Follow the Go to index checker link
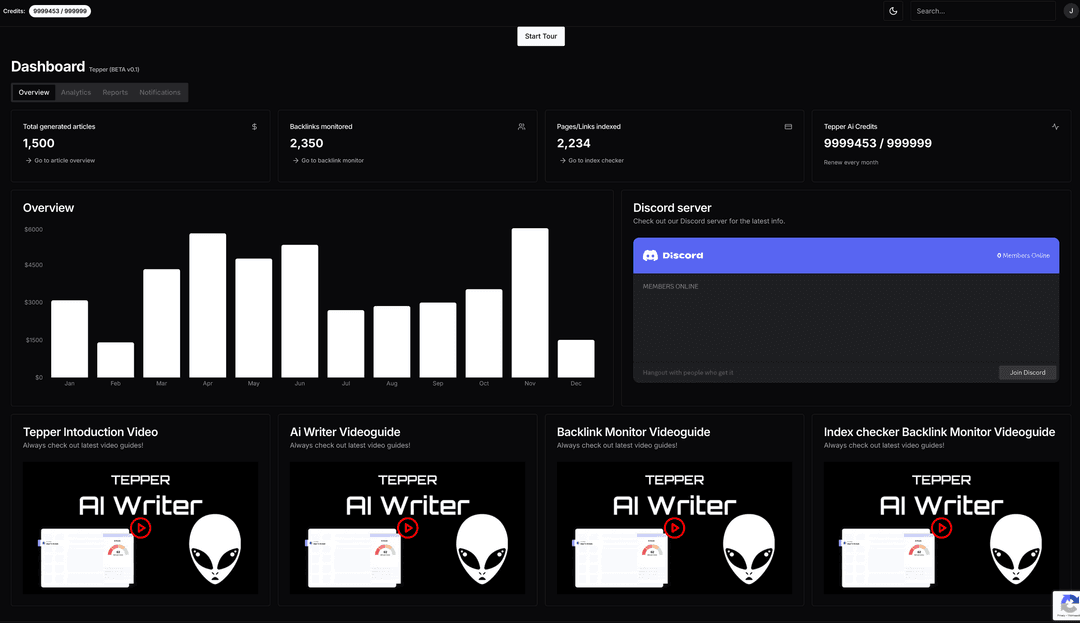The image size is (1080, 623). [x=591, y=160]
